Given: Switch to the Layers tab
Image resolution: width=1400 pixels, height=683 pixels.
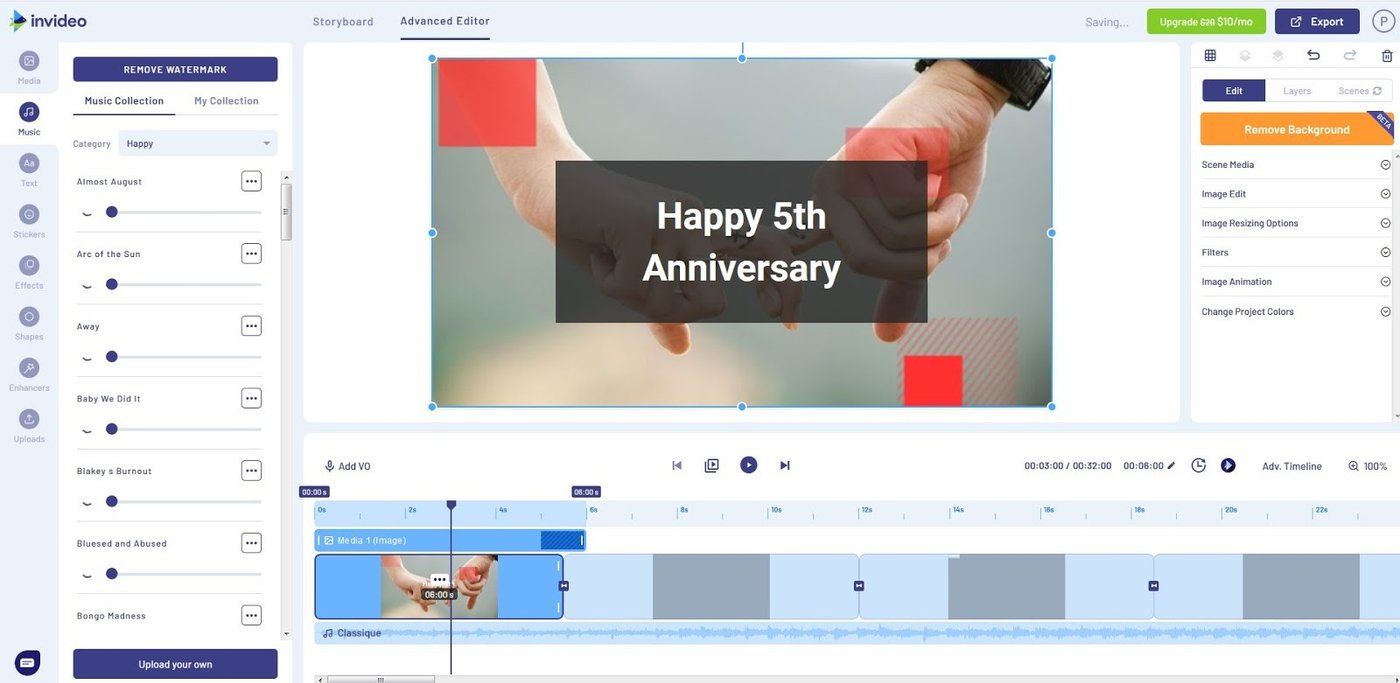Looking at the screenshot, I should point(1296,90).
